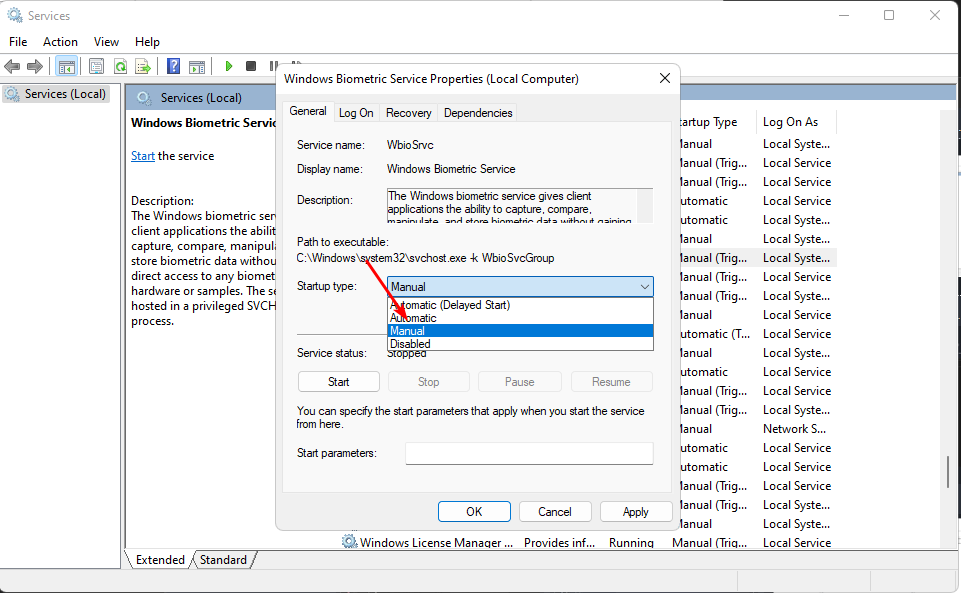
Task: Switch to the Extended view tab
Action: [x=160, y=559]
